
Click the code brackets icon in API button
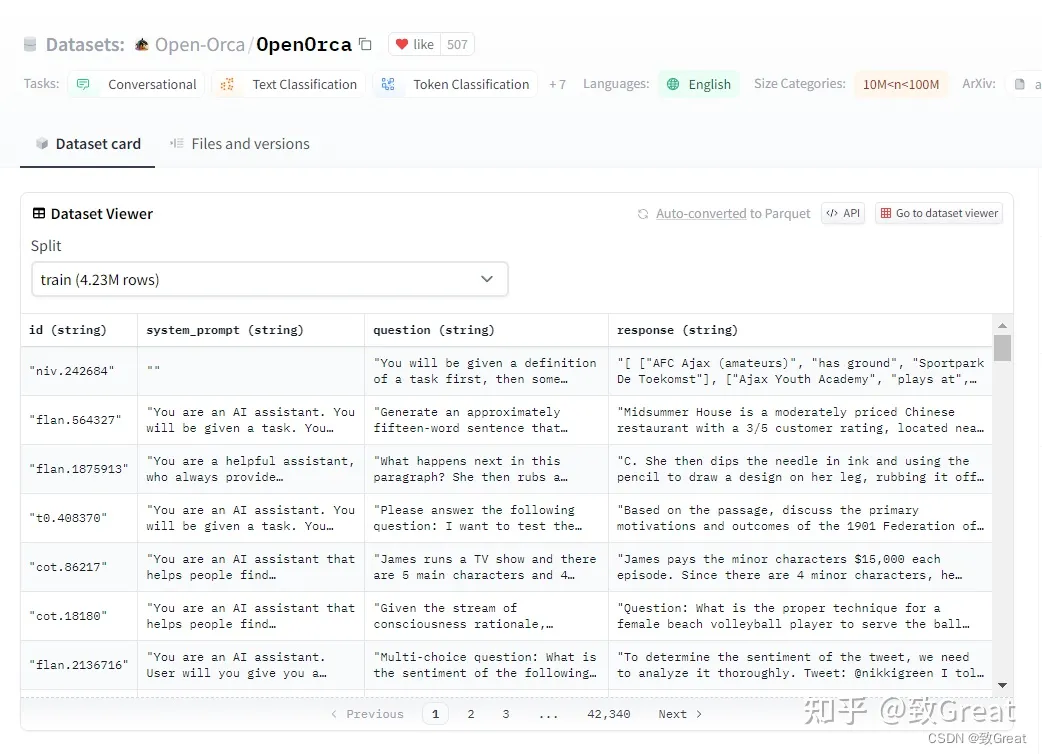(x=831, y=213)
